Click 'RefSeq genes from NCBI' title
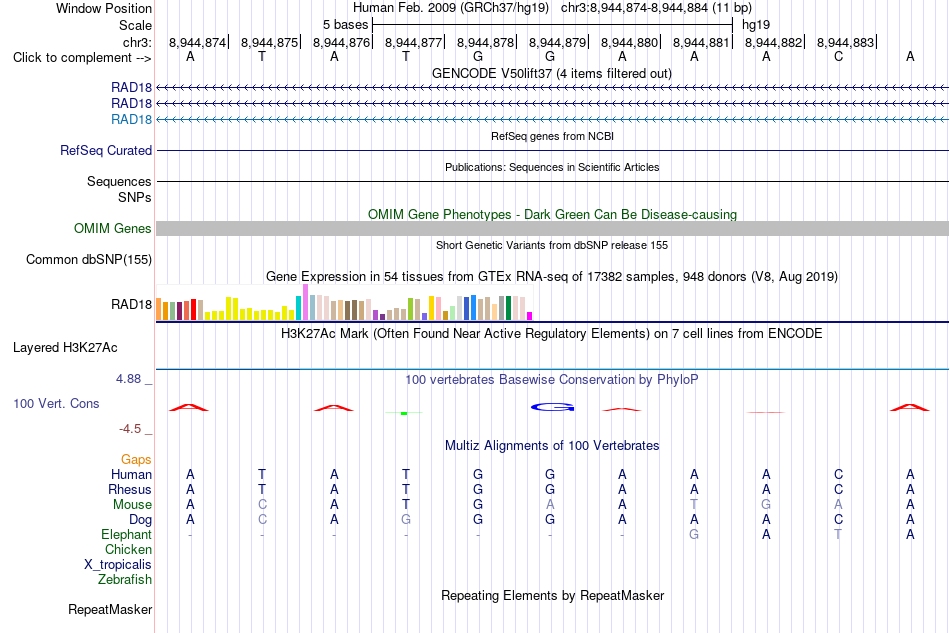 point(552,136)
